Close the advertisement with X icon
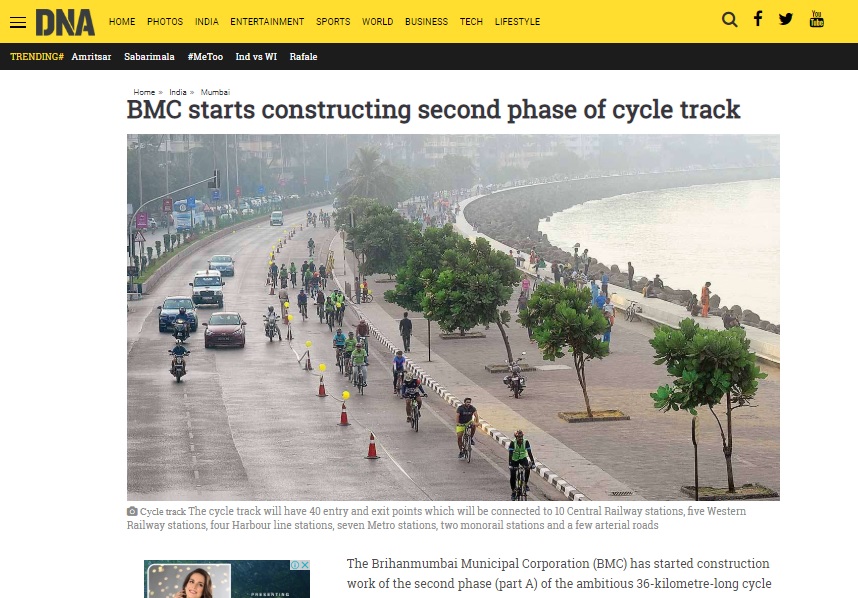Image resolution: width=858 pixels, height=598 pixels. 305,565
